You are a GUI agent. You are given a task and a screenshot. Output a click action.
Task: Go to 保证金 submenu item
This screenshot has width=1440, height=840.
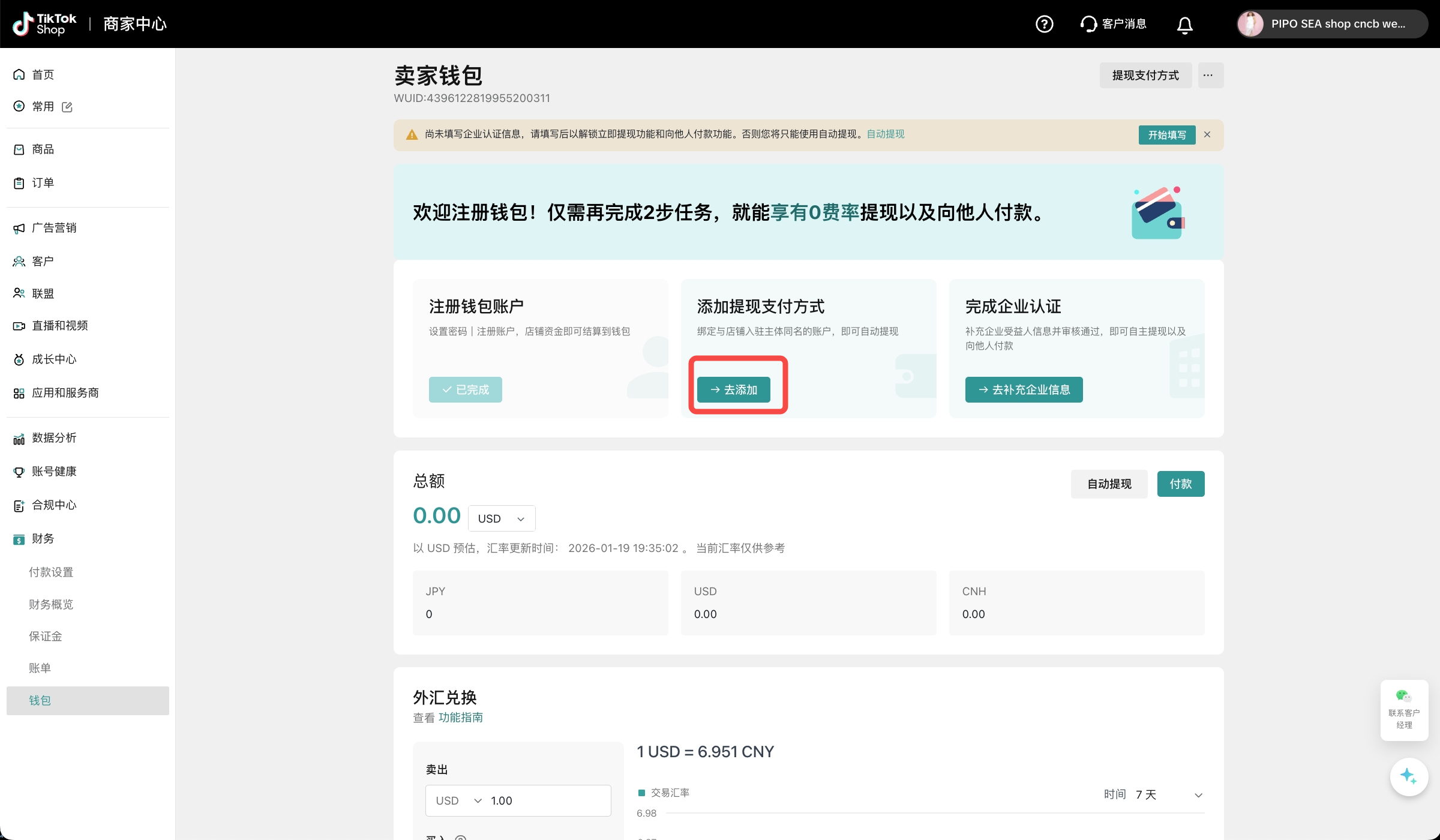(x=46, y=636)
